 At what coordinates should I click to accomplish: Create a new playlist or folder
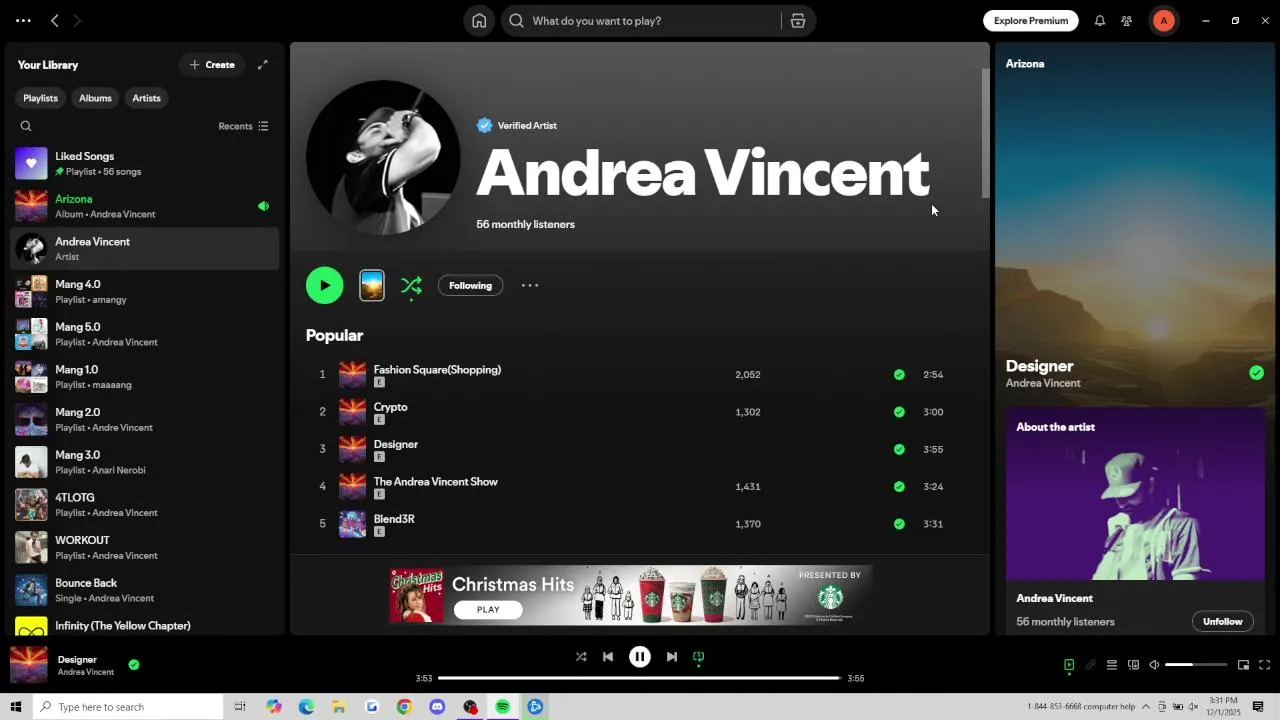point(212,65)
